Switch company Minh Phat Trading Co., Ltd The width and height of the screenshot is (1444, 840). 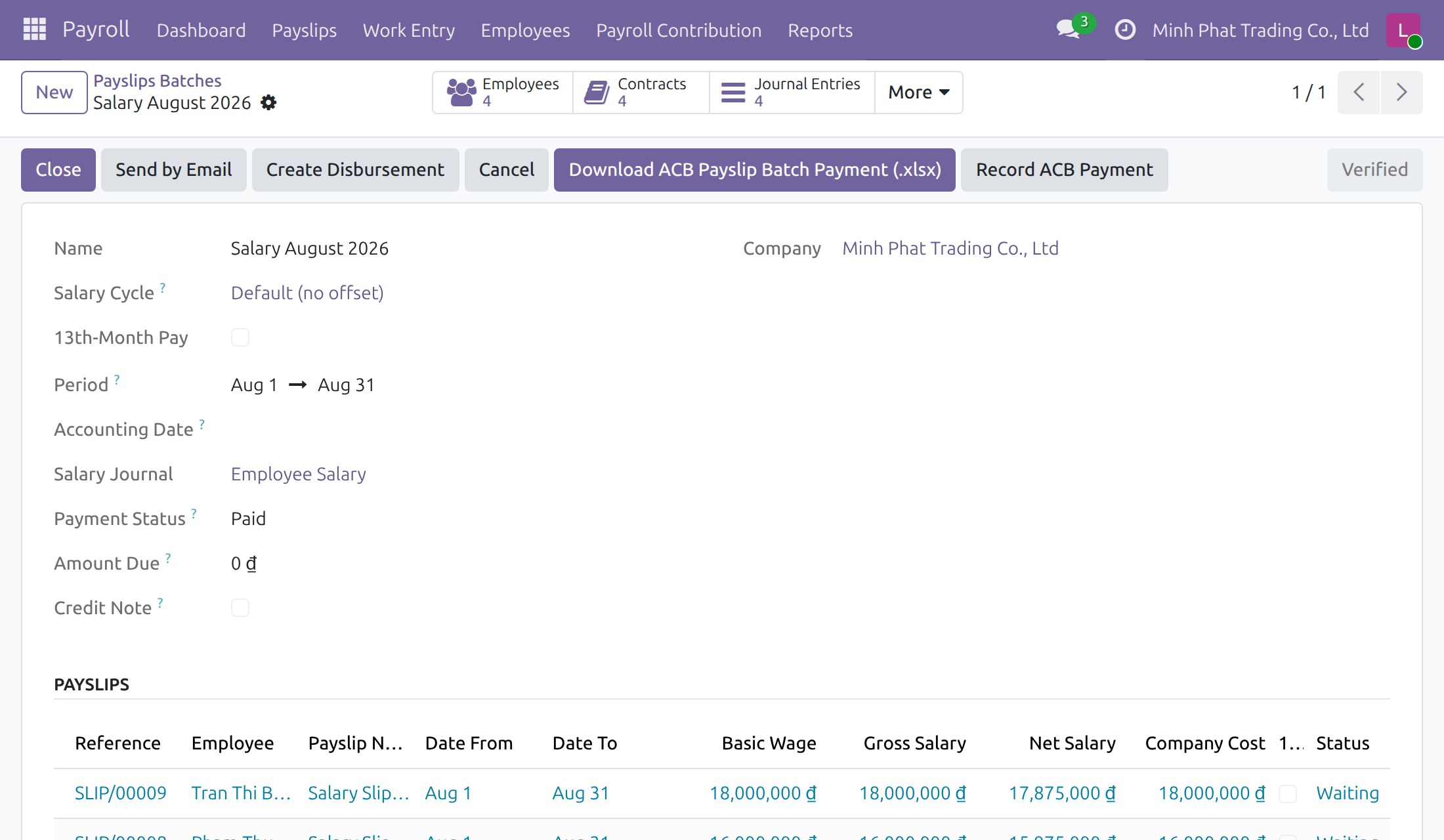(1260, 30)
